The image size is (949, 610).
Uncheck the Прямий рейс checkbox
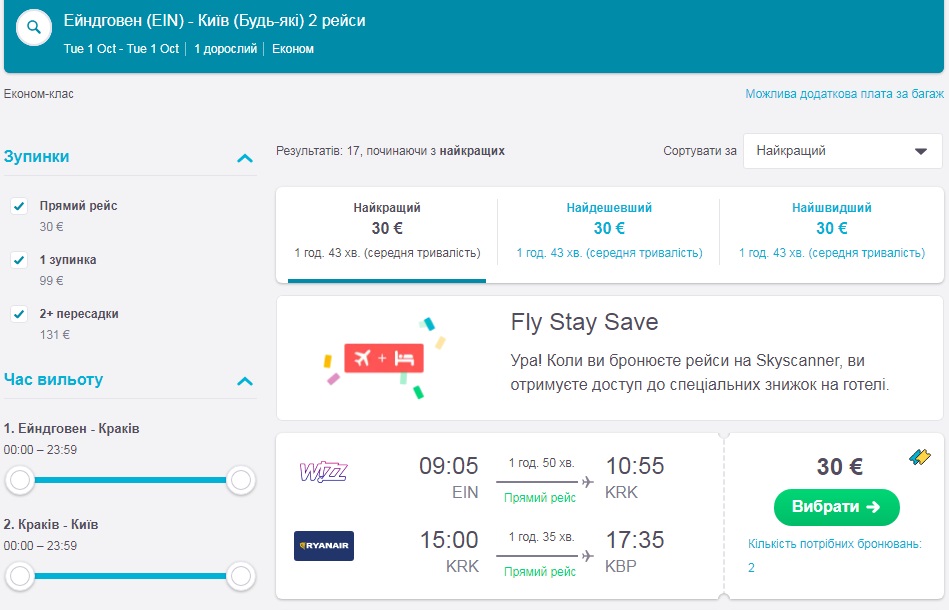coord(19,206)
